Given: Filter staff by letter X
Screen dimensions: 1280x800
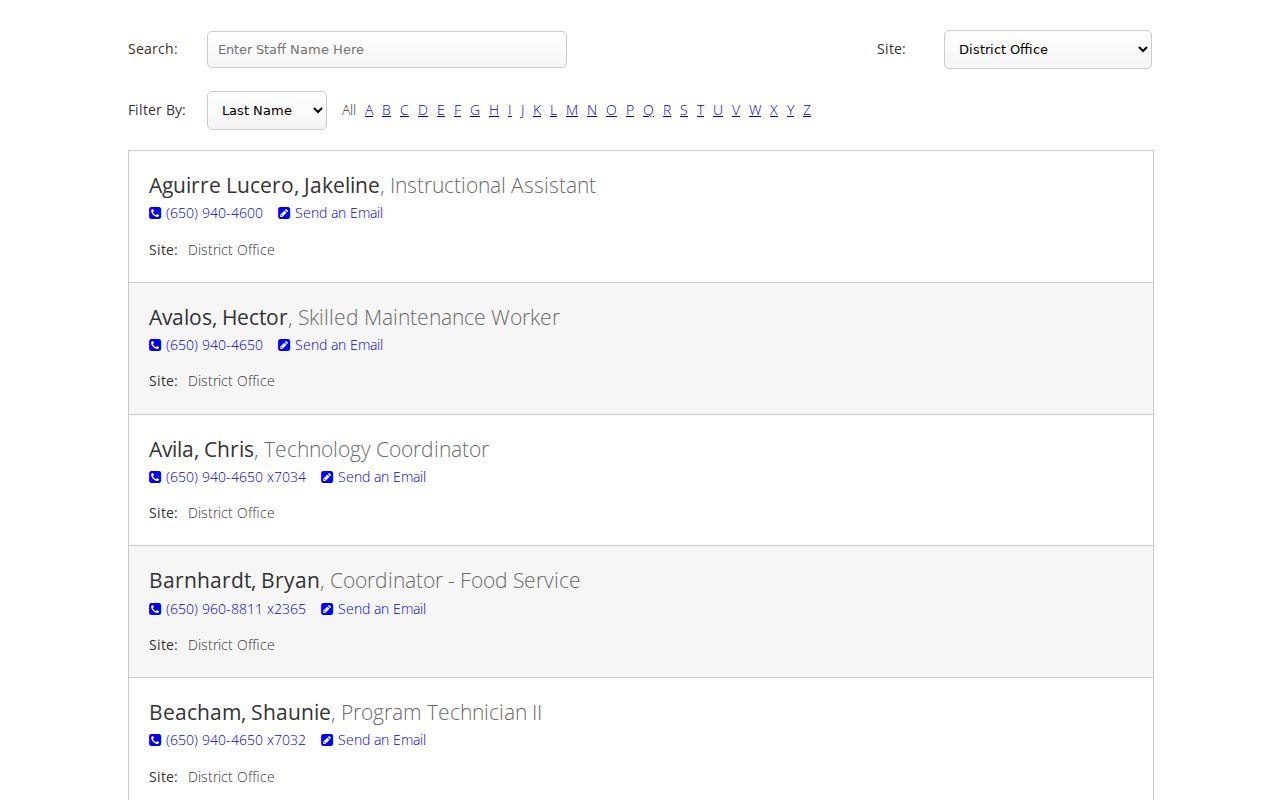Looking at the screenshot, I should tap(774, 110).
